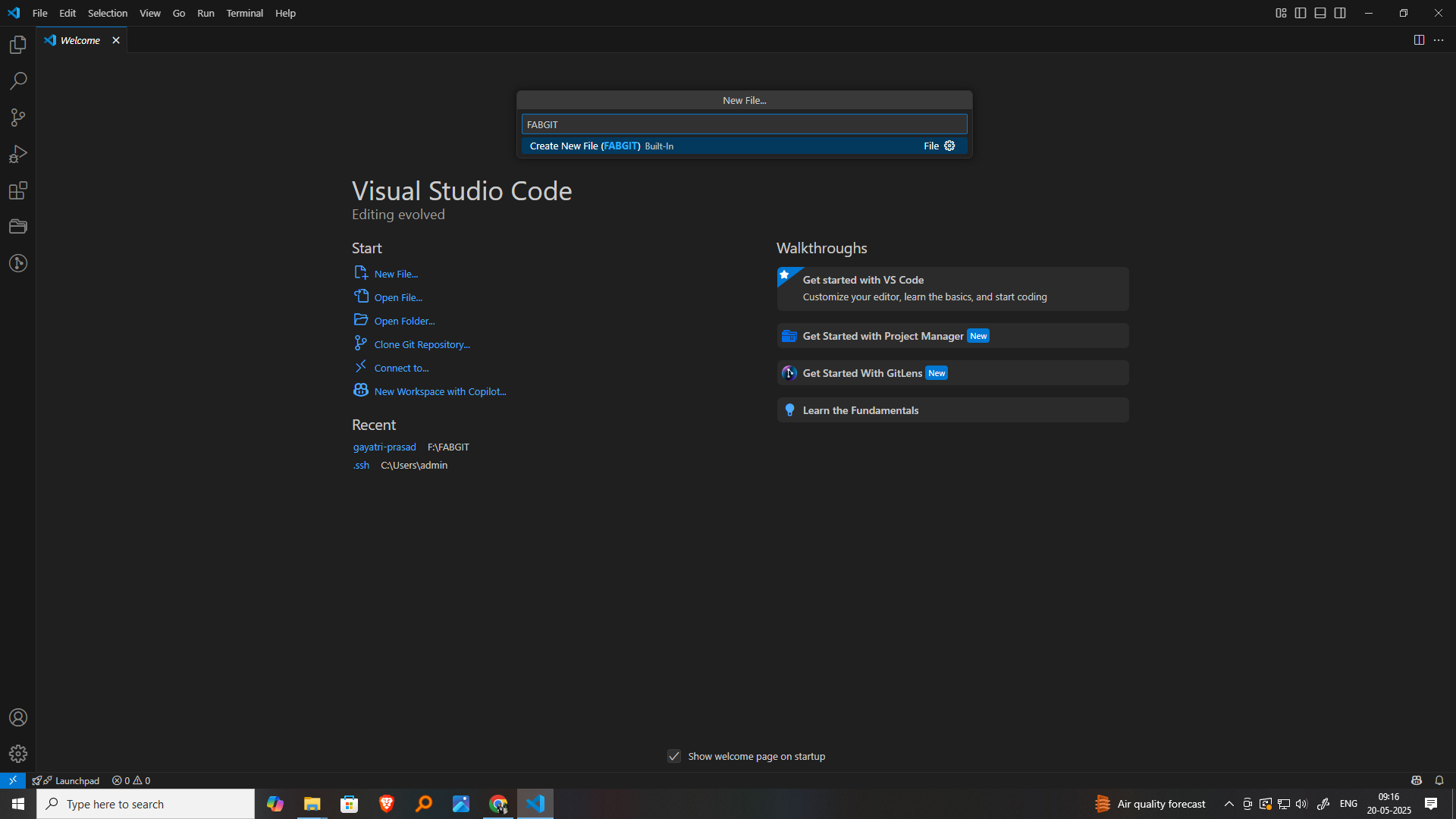Image resolution: width=1456 pixels, height=819 pixels.
Task: Click the remote window indicator in status bar
Action: coord(13,780)
